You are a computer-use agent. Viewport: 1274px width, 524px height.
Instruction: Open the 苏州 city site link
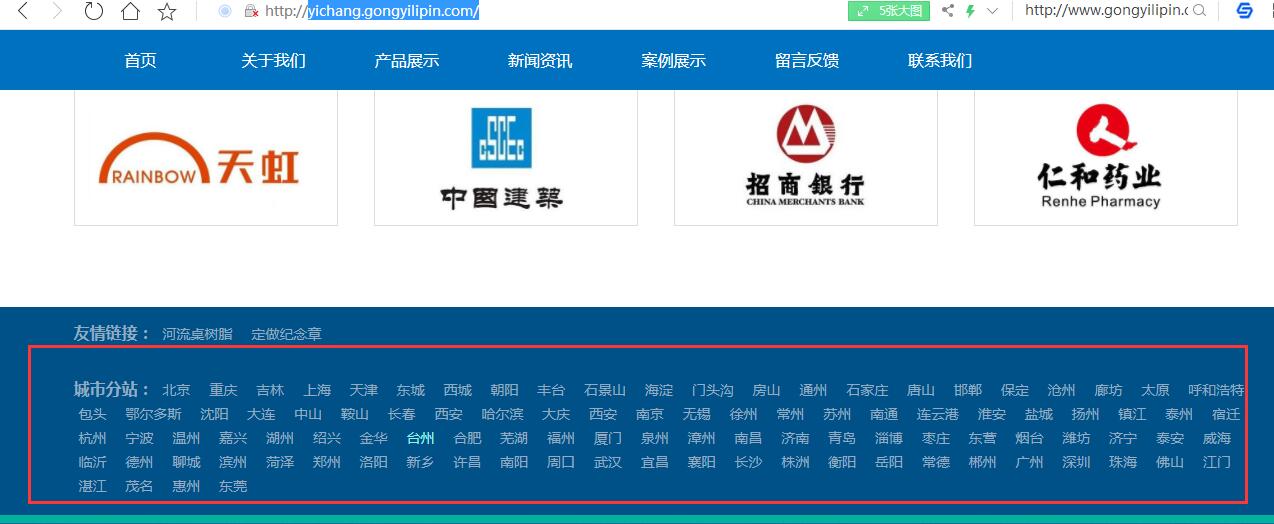pos(837,414)
